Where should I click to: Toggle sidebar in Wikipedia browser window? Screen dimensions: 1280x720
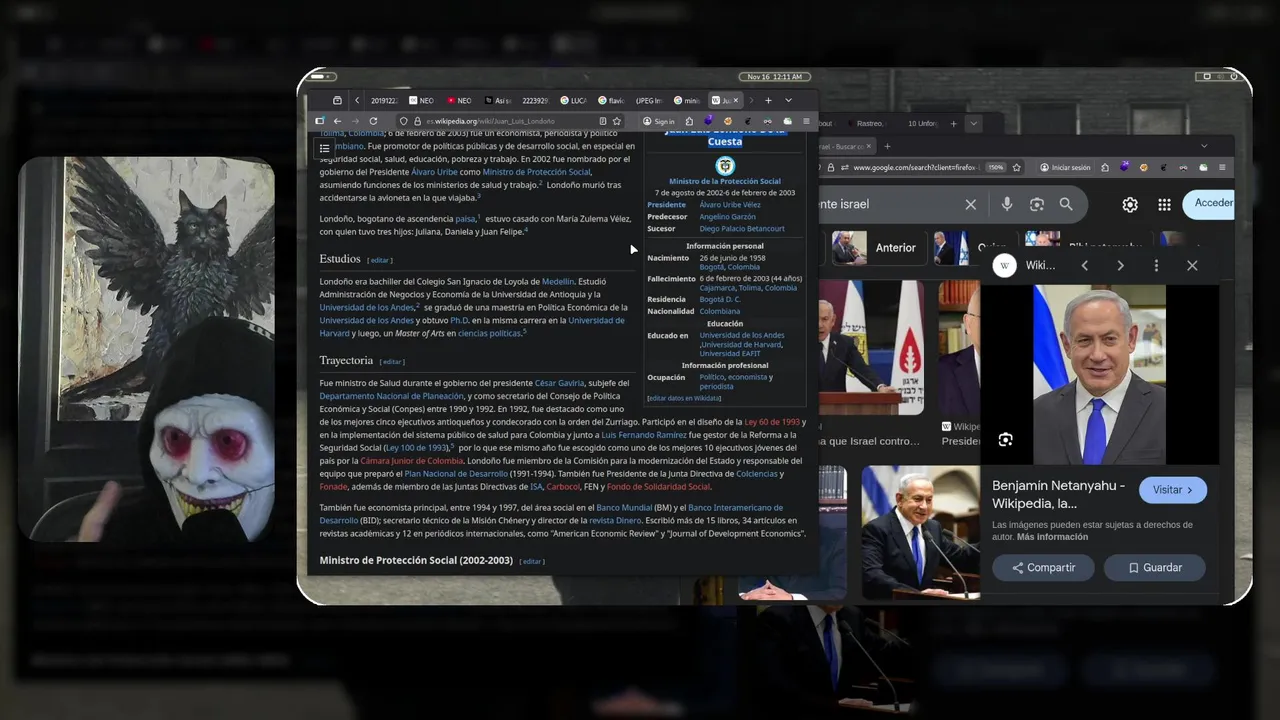319,121
